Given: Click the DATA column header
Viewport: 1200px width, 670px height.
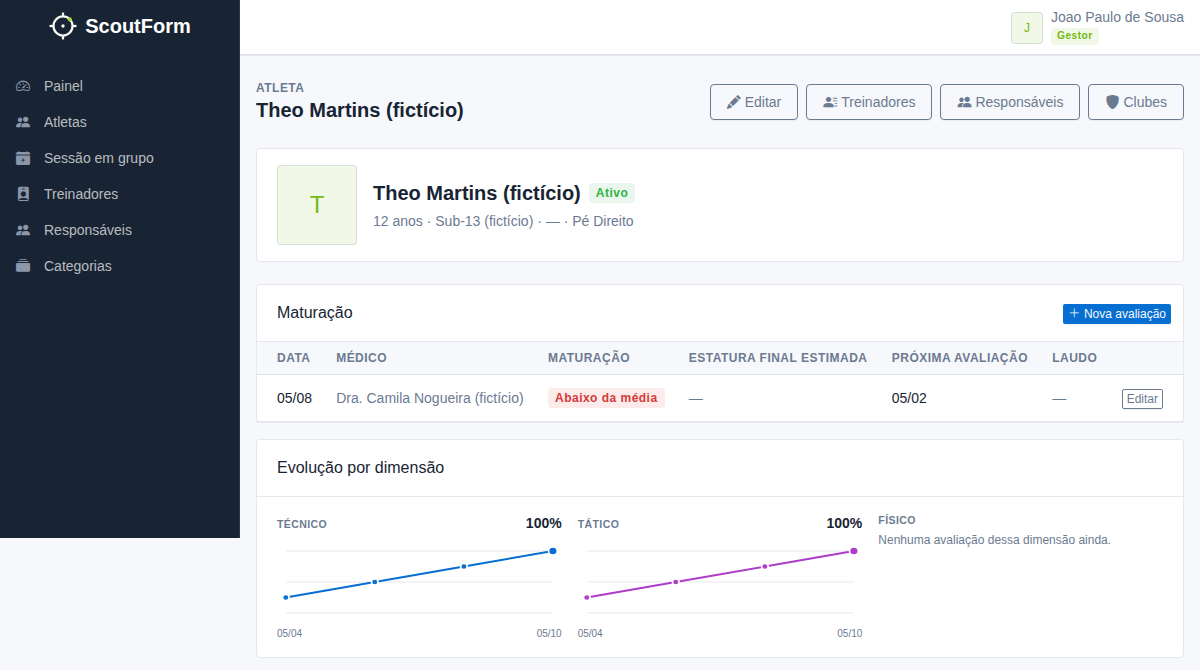Looking at the screenshot, I should coord(293,358).
